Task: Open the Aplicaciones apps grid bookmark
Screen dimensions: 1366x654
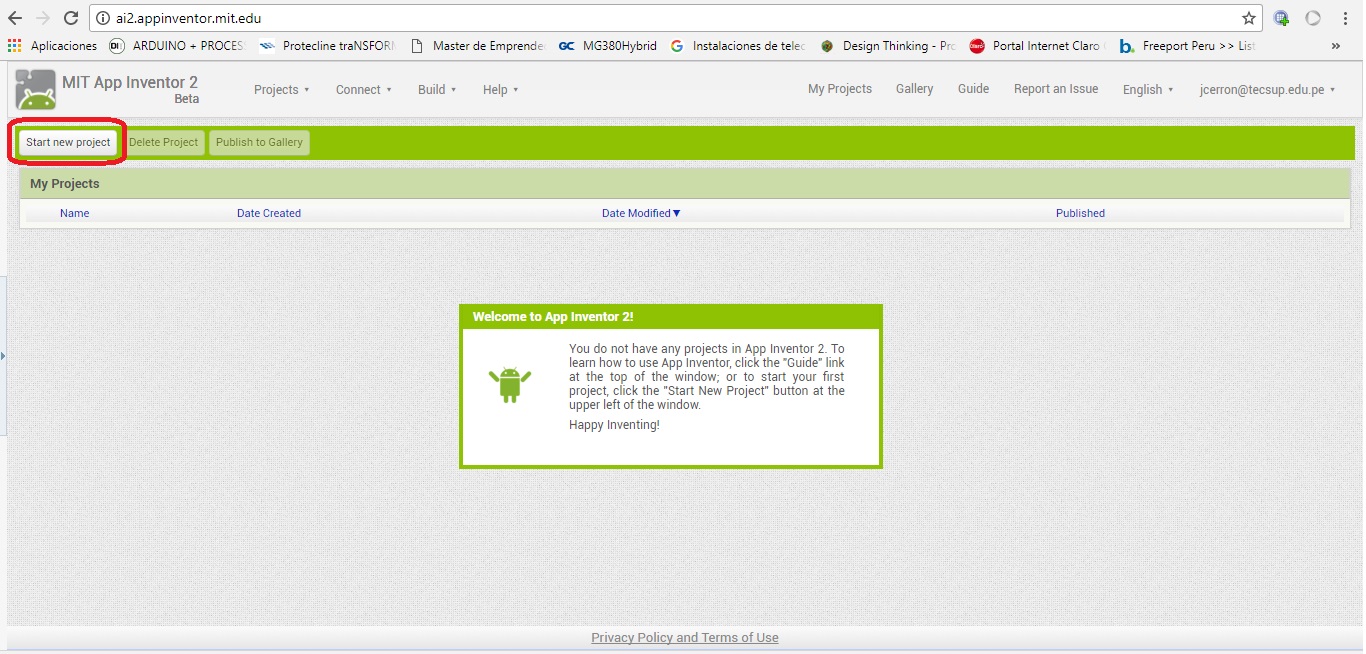Action: tap(52, 46)
